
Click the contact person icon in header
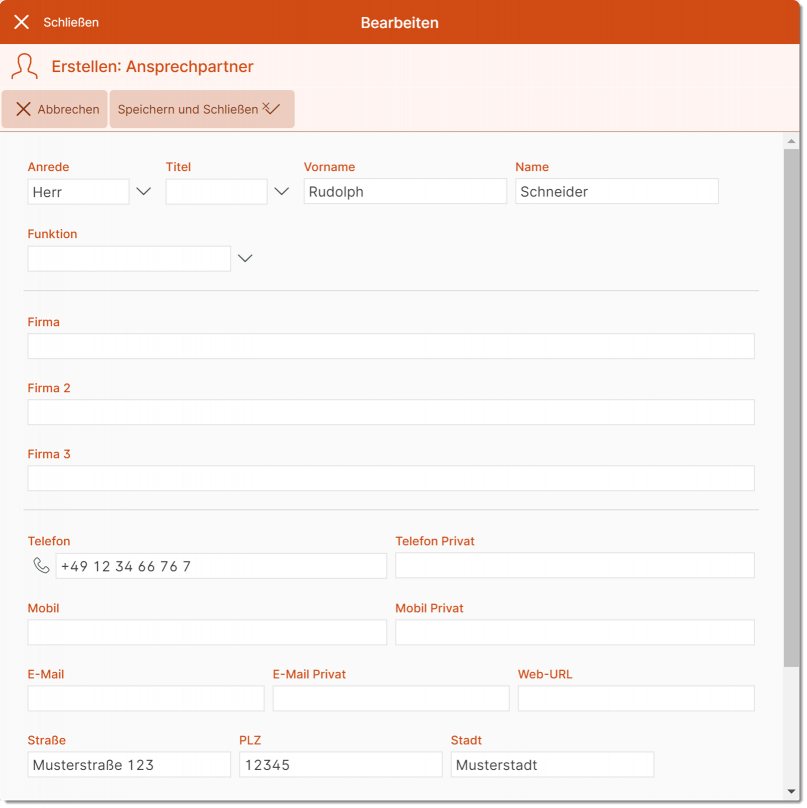(x=24, y=67)
